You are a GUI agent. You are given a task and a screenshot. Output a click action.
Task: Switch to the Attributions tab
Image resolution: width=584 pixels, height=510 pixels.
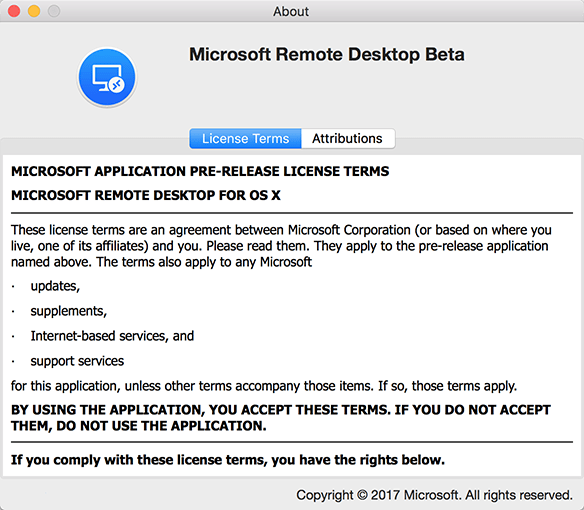[x=348, y=139]
